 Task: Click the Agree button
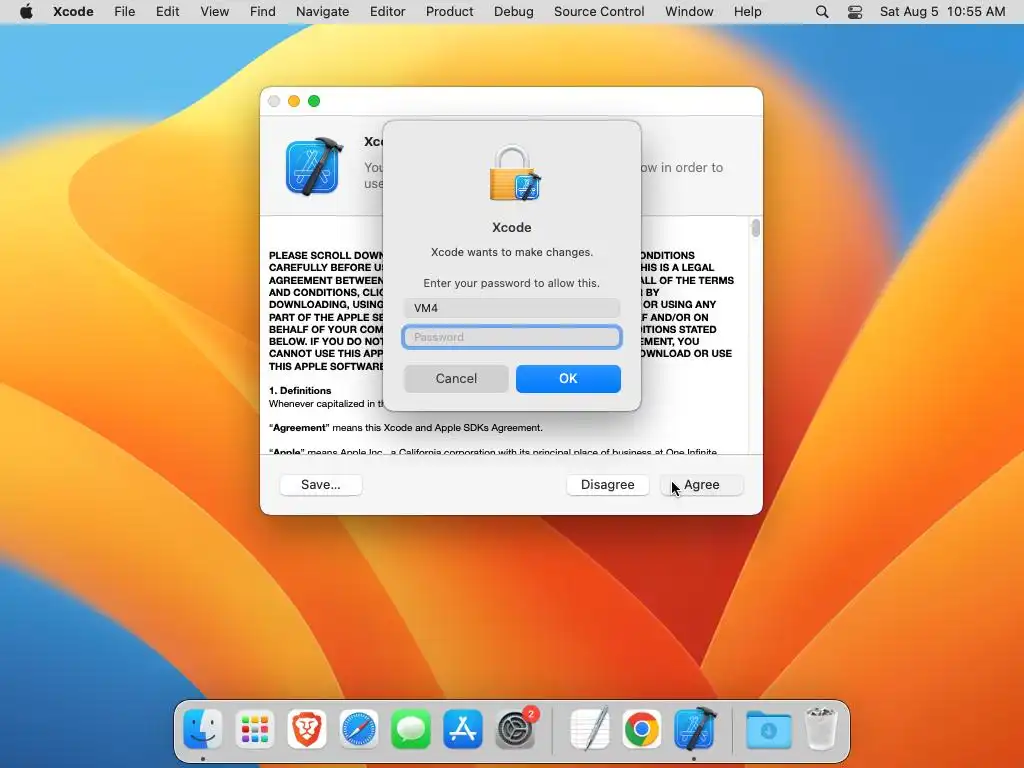point(701,485)
